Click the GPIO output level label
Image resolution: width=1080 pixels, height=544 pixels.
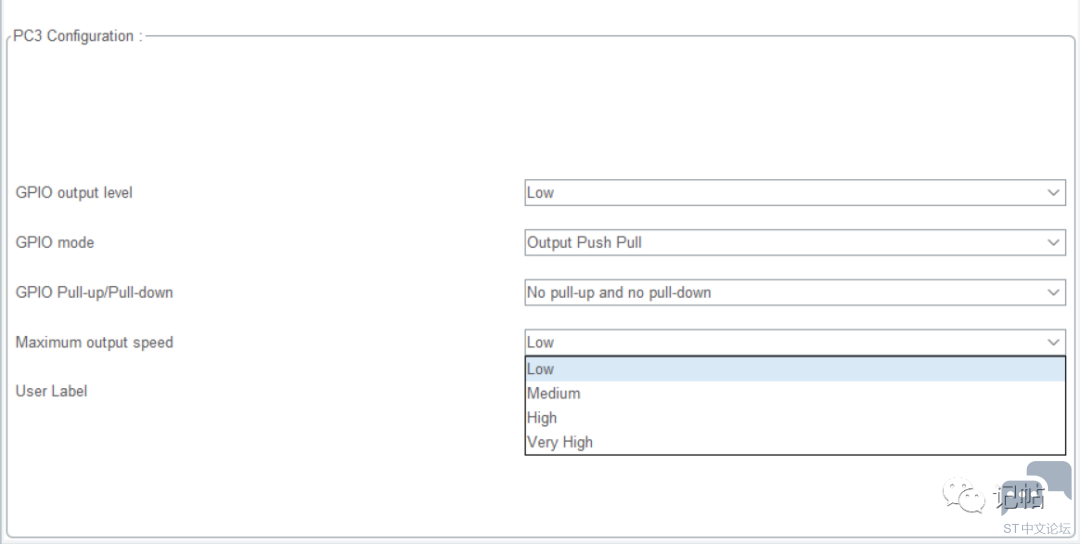point(74,193)
